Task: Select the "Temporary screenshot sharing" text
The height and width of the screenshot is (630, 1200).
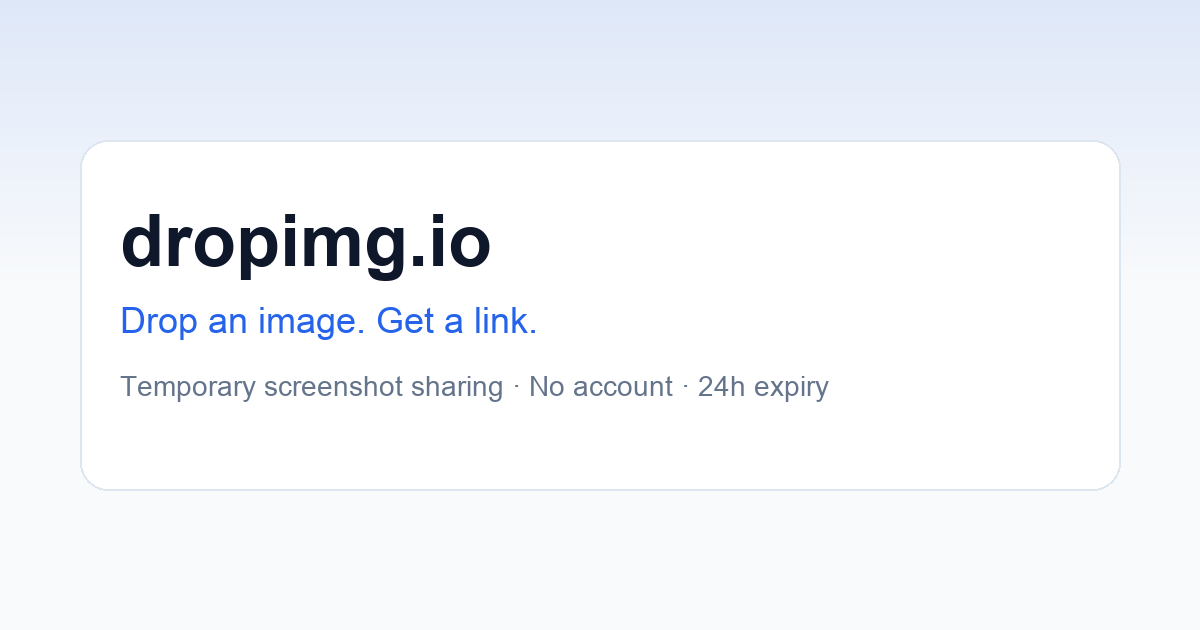Action: (x=312, y=387)
